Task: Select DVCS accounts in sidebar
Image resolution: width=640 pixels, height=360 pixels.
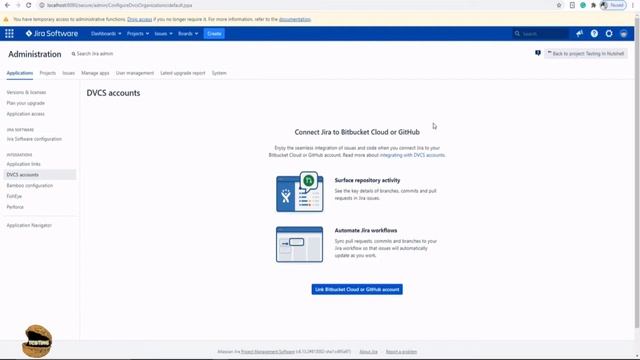Action: [x=40, y=175]
